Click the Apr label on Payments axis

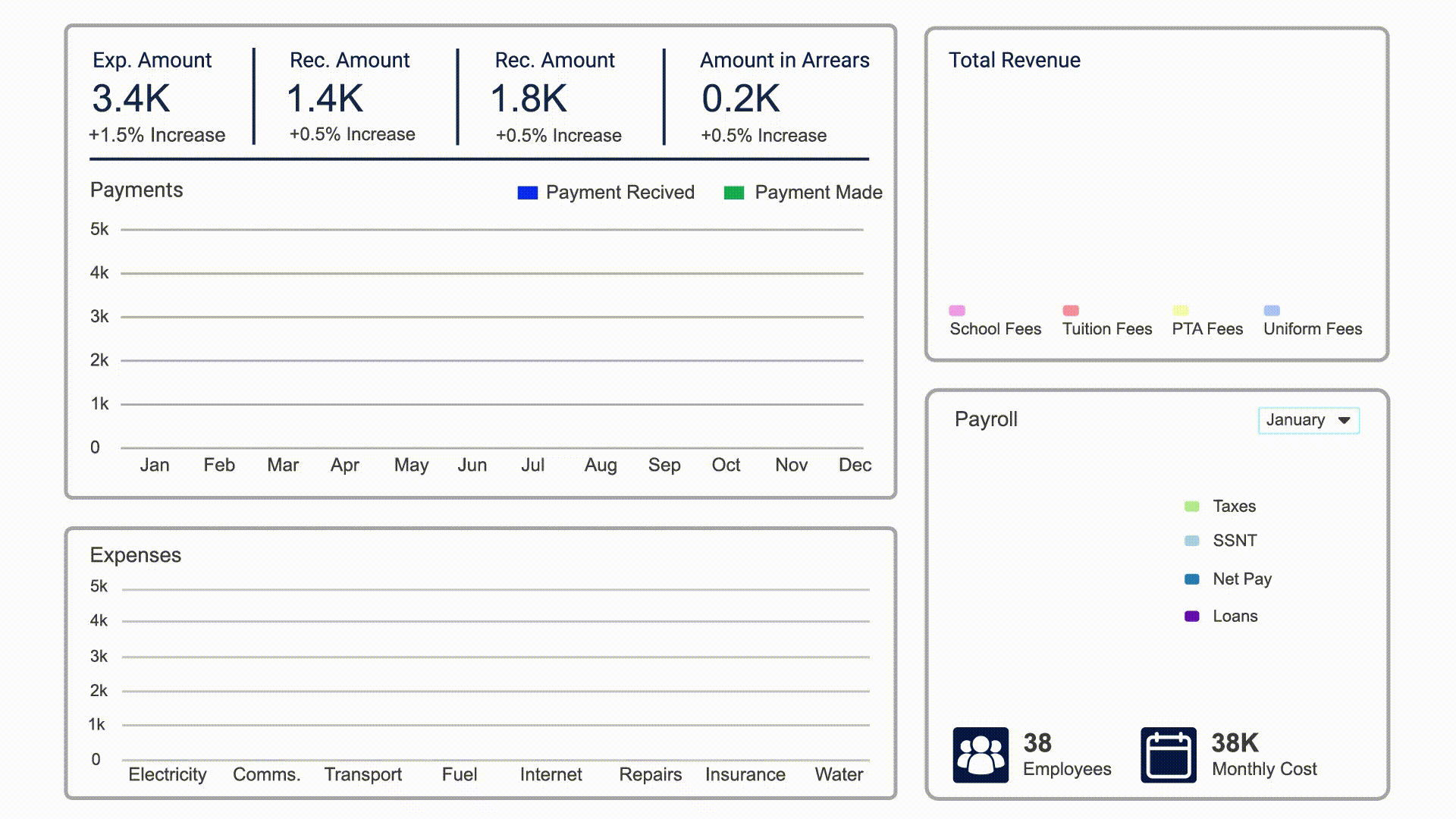click(345, 466)
